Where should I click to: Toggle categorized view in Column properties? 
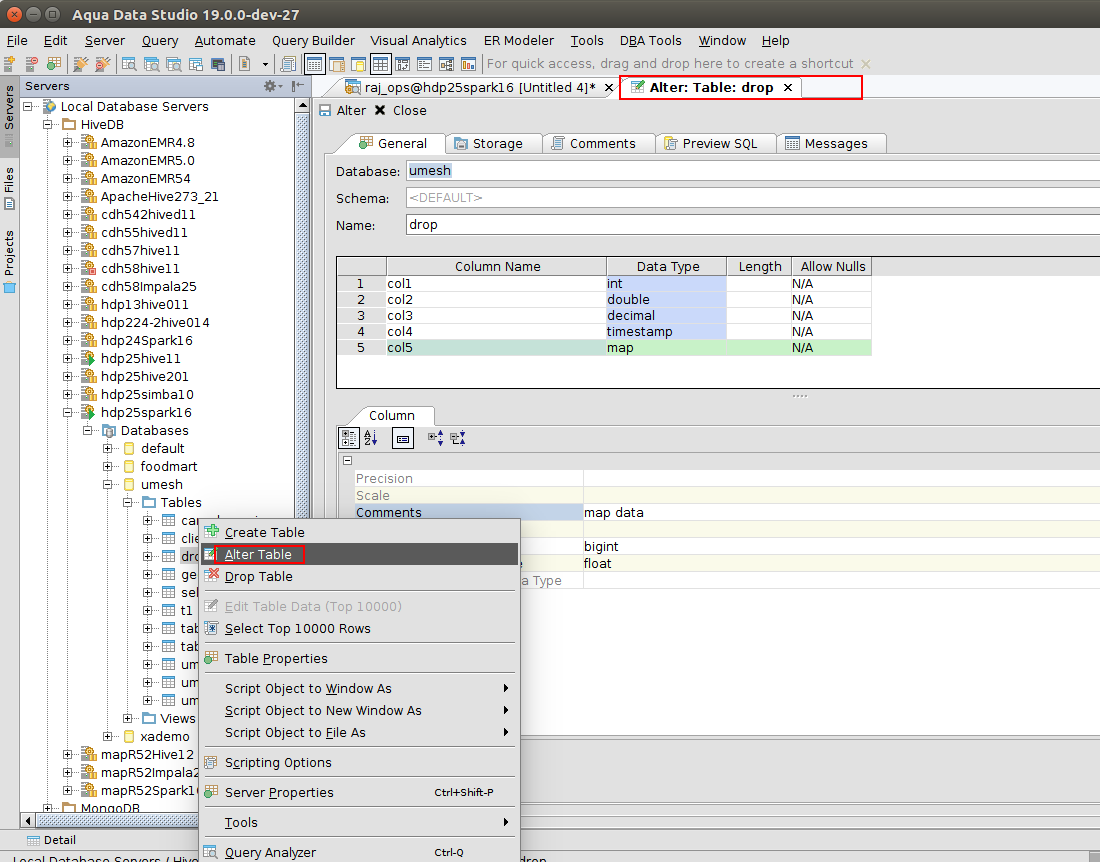click(349, 438)
